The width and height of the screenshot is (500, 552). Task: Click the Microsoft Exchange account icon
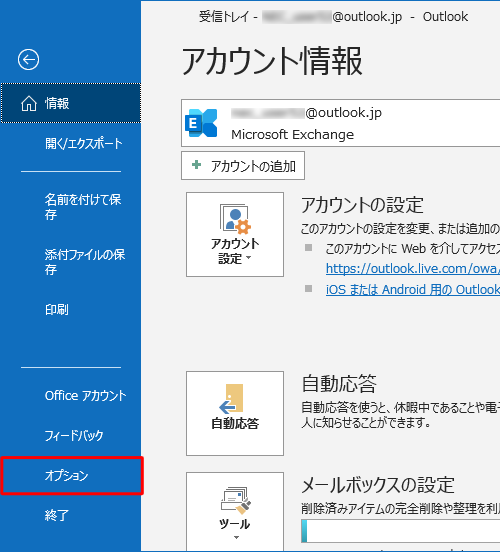(201, 123)
